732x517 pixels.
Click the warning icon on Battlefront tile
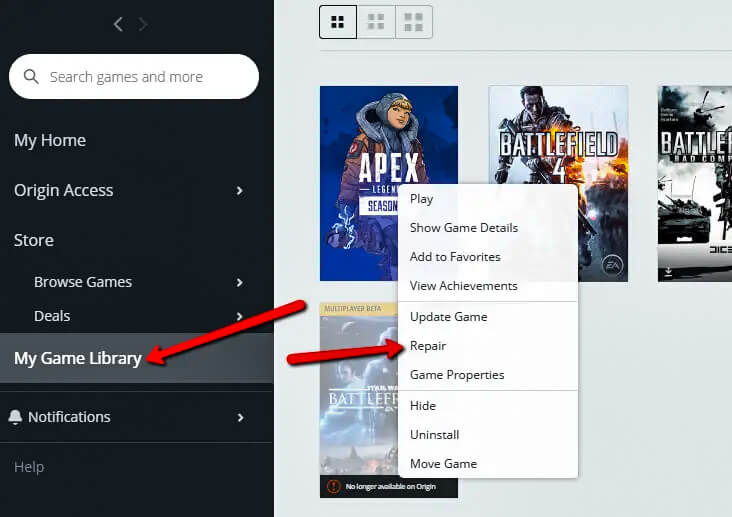coord(333,486)
